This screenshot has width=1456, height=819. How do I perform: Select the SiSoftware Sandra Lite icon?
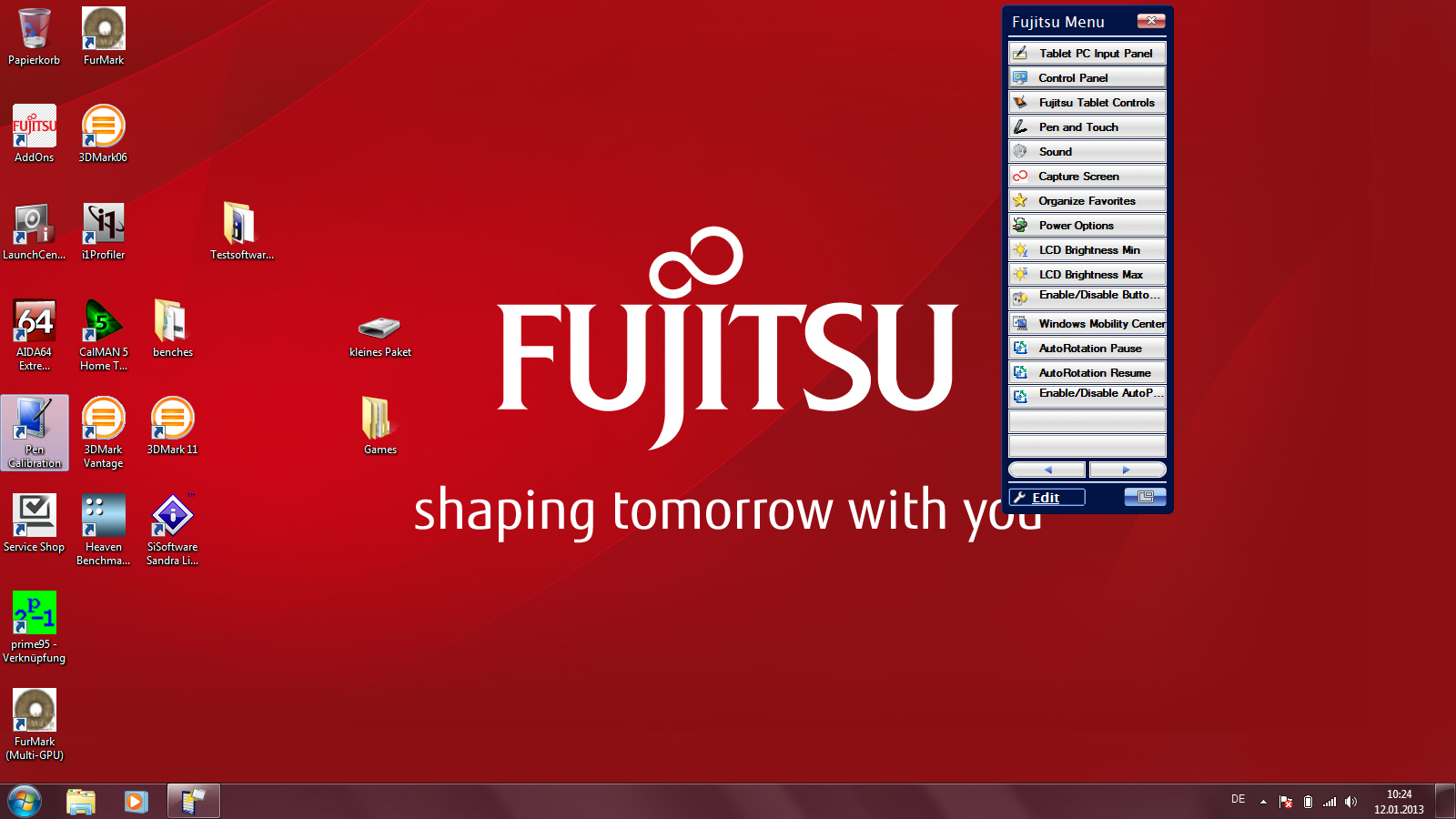172,530
